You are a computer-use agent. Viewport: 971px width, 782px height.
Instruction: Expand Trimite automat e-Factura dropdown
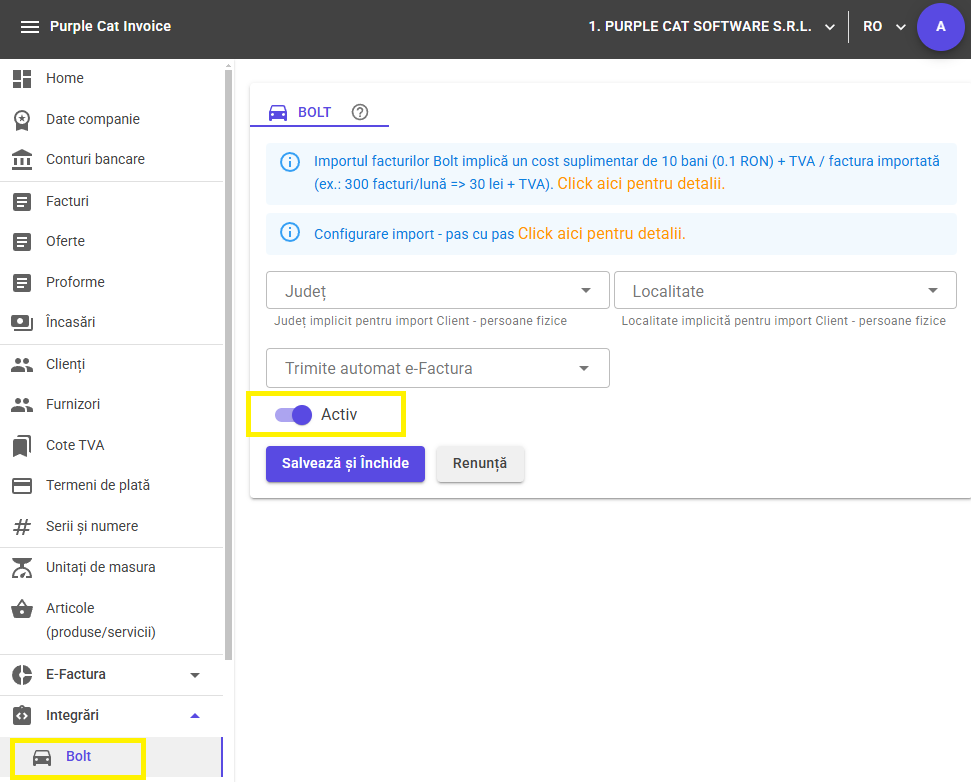coord(438,368)
